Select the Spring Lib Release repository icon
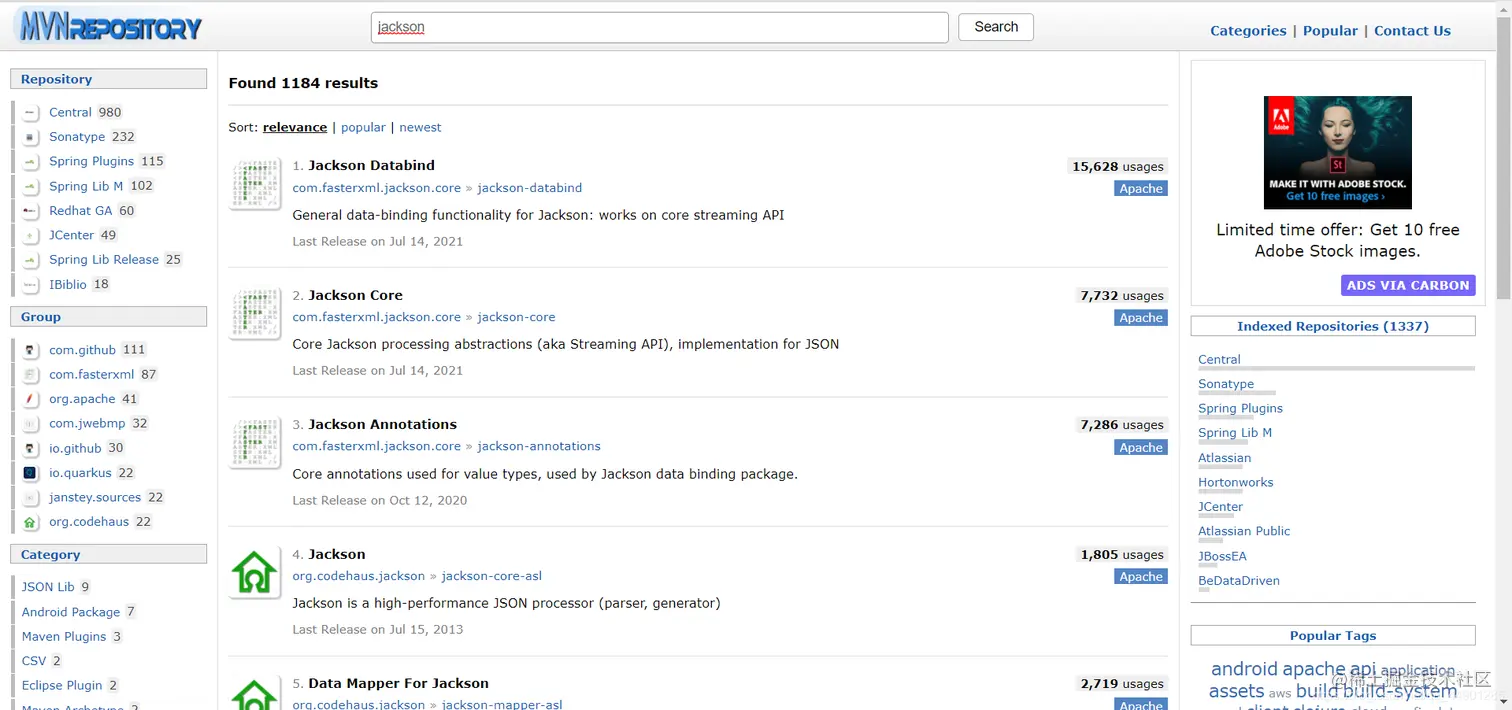 pos(31,260)
